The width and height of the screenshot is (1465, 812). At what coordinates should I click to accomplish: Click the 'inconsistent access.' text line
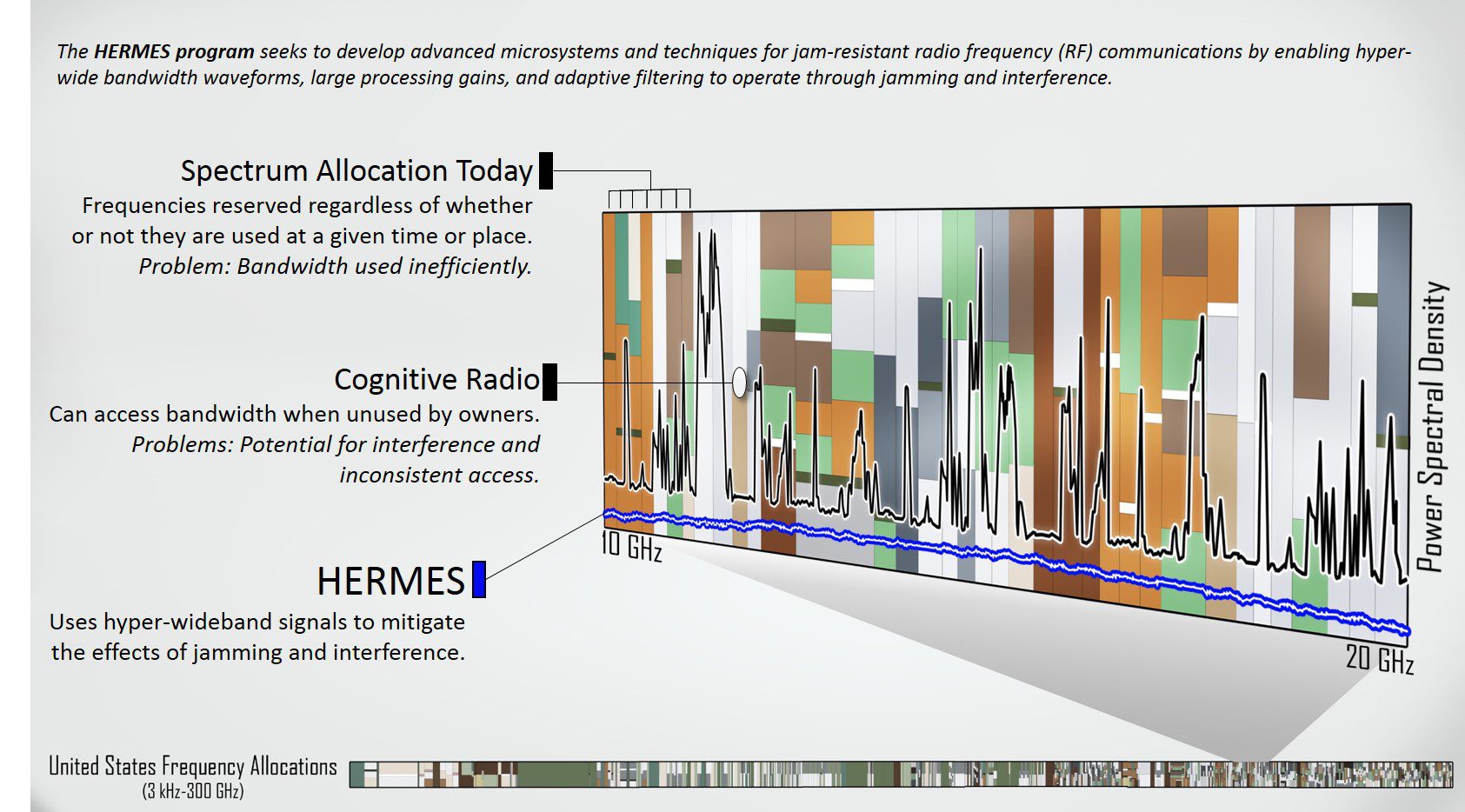[439, 475]
